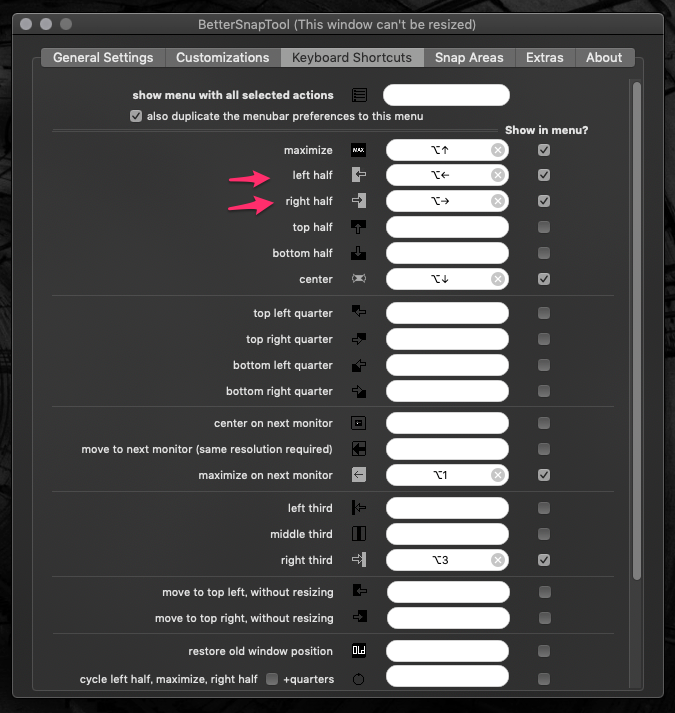Screen dimensions: 675x713
Task: Click the bottom right quarter icon
Action: [358, 391]
